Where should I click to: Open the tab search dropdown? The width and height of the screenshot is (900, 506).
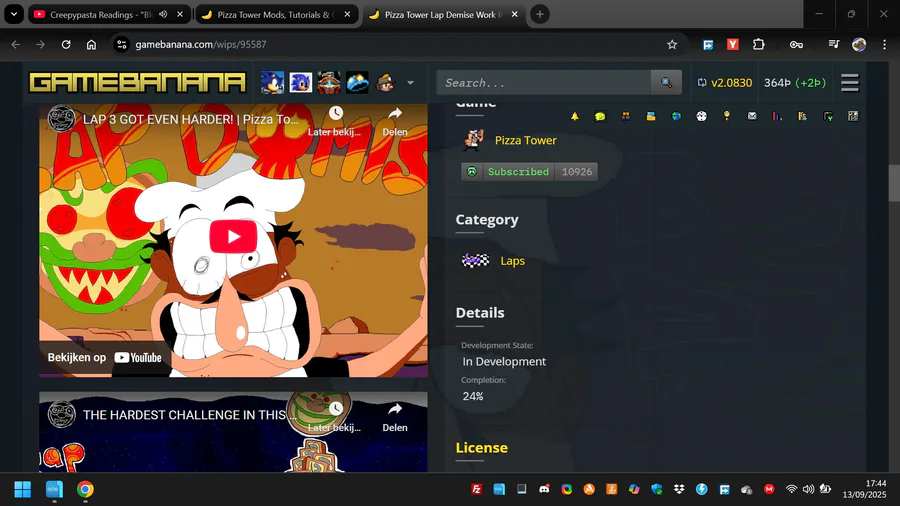click(14, 14)
